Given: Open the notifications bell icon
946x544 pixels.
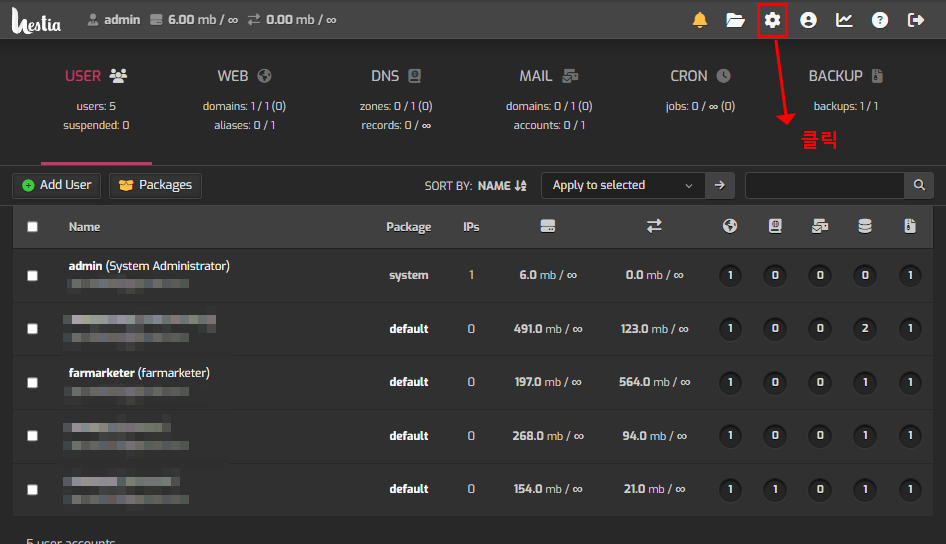Looking at the screenshot, I should coord(700,20).
